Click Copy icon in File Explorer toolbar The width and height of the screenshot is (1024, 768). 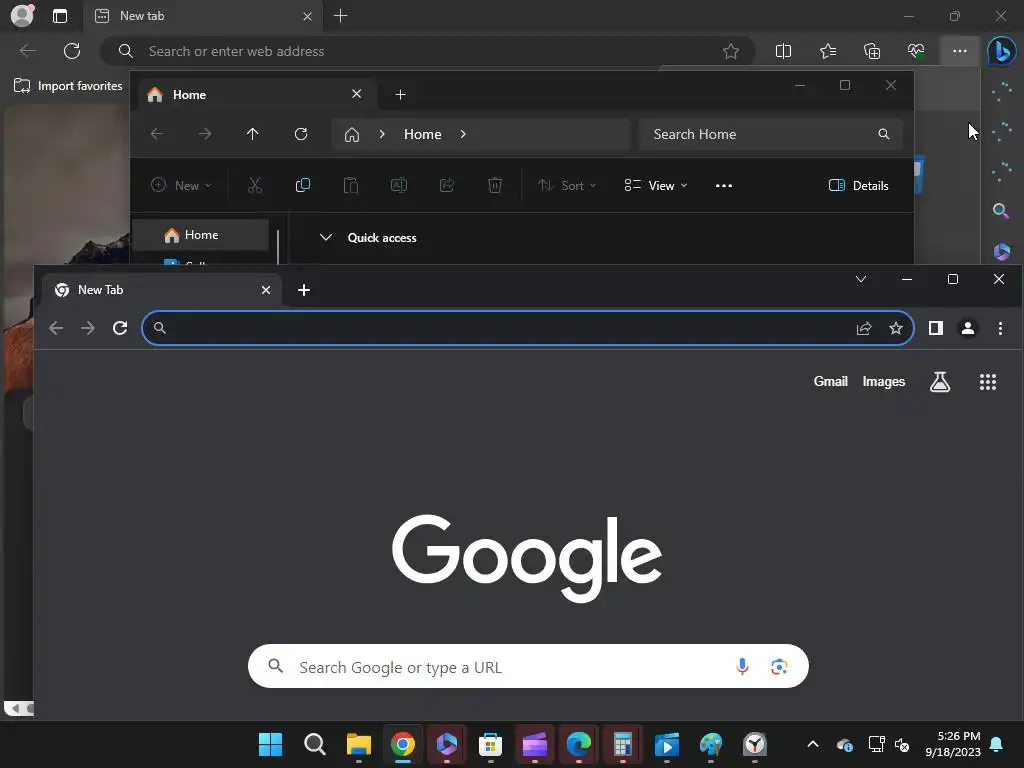pyautogui.click(x=302, y=185)
